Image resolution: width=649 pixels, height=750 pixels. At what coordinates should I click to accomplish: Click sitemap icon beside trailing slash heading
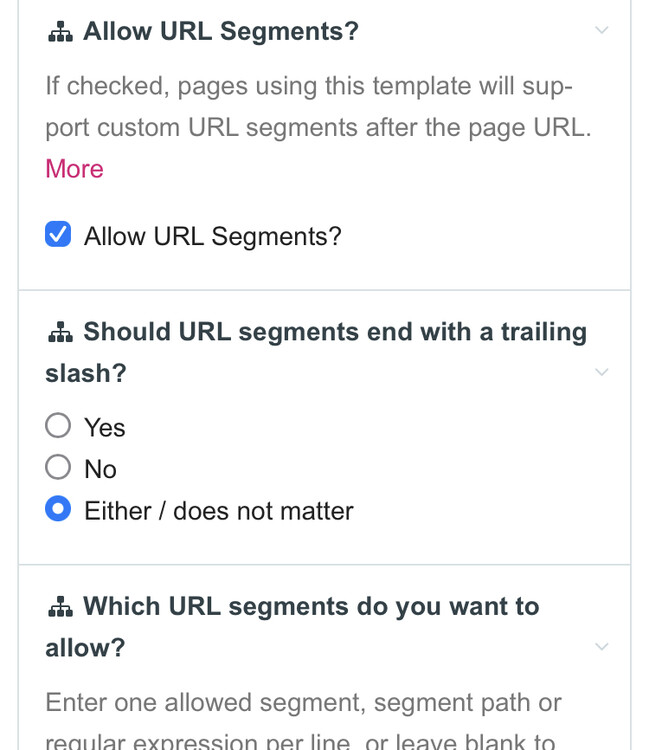(x=60, y=332)
